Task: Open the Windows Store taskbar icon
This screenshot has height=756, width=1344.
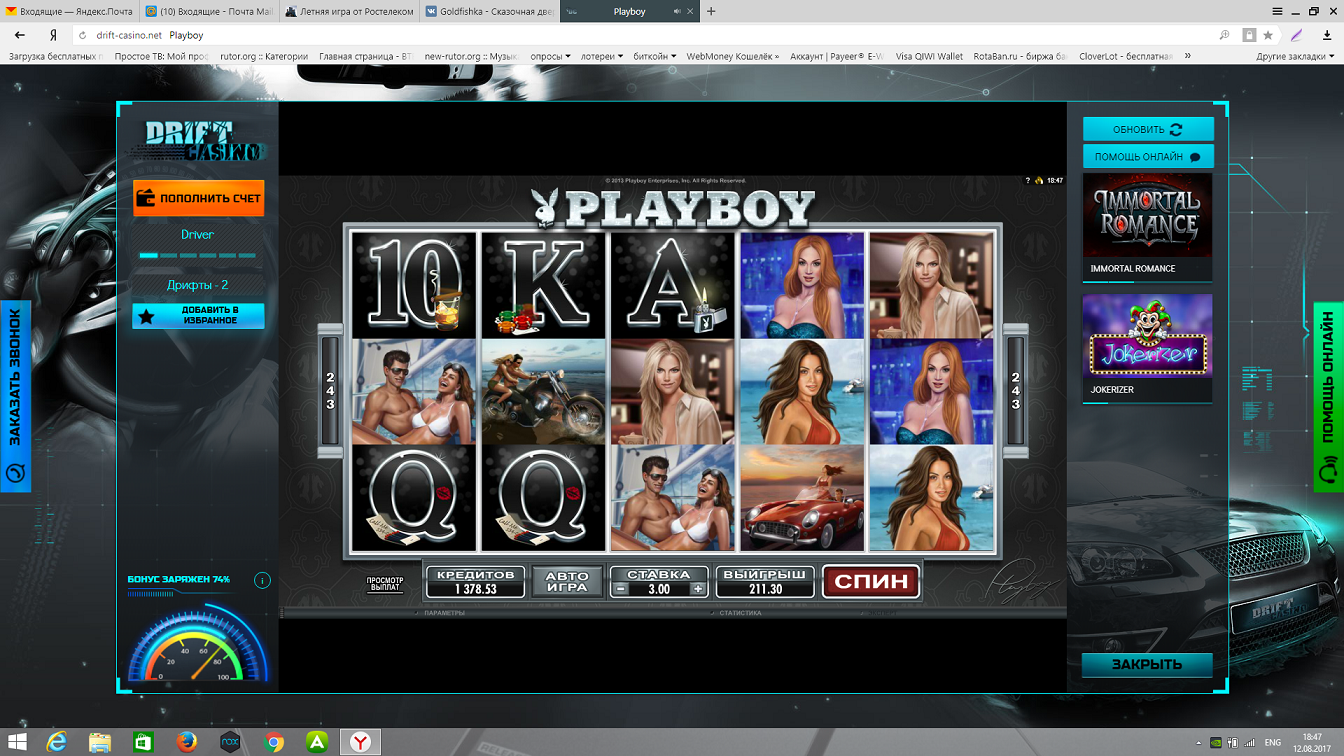Action: coord(143,742)
